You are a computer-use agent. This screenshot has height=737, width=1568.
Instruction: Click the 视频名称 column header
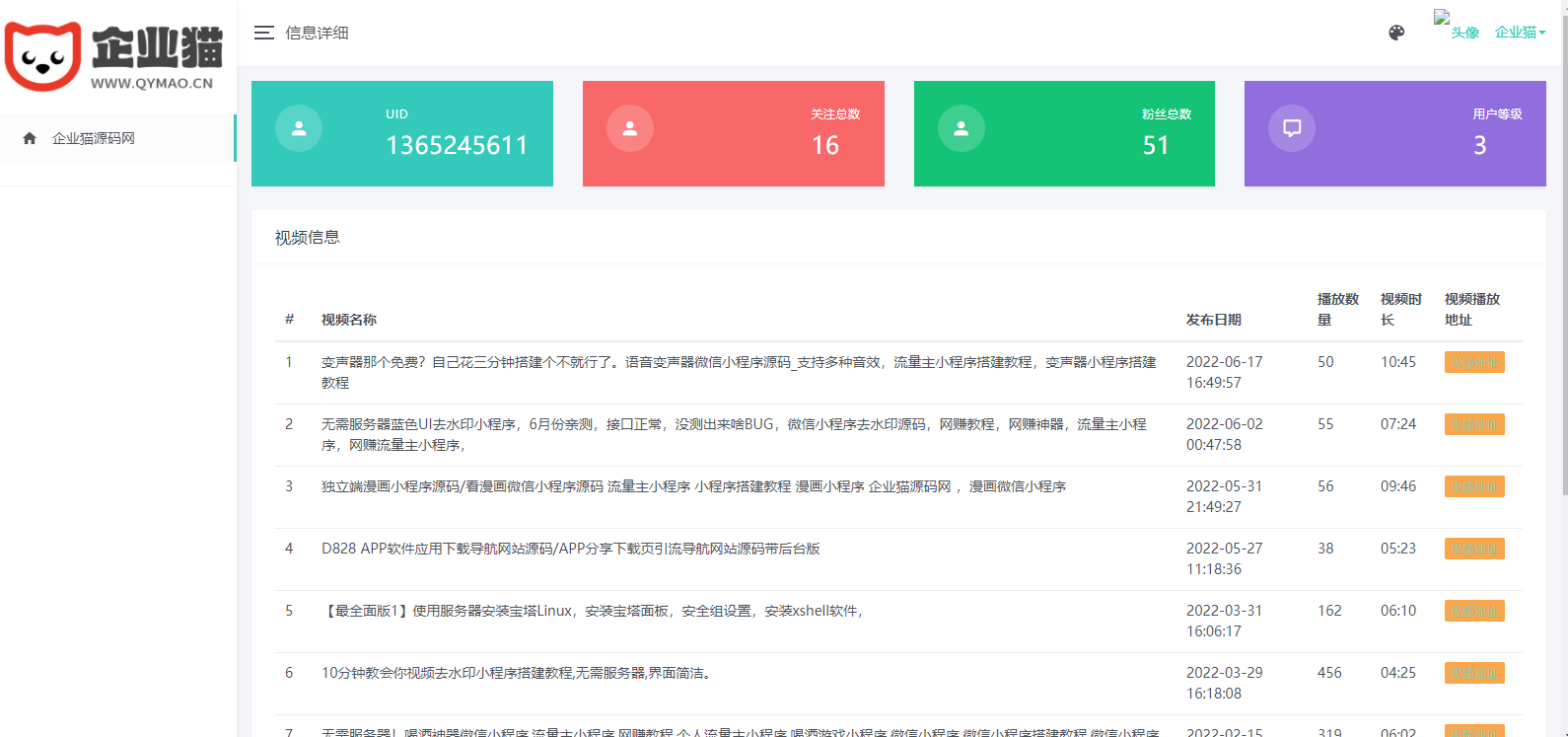tap(349, 320)
